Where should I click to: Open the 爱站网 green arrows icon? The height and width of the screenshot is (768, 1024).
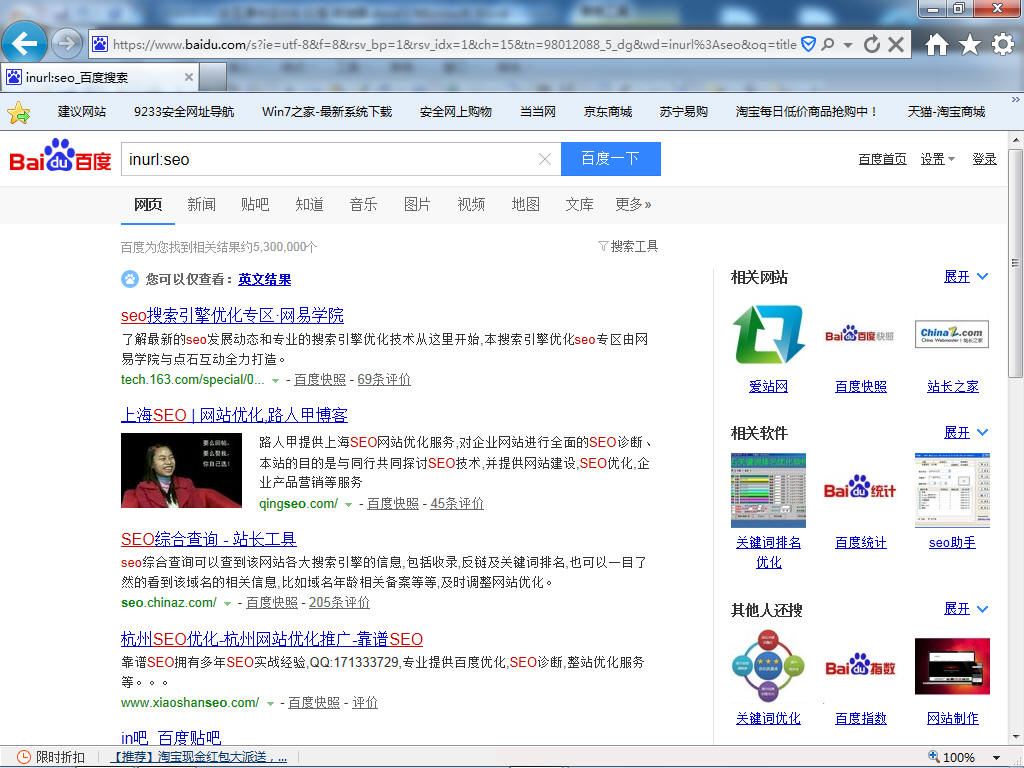coord(769,334)
